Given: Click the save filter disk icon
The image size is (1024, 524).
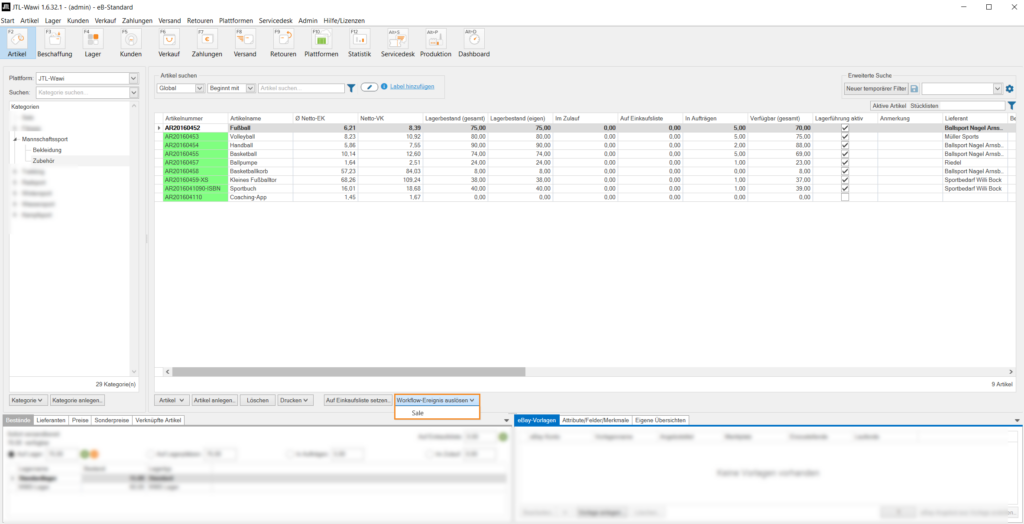Looking at the screenshot, I should coord(913,89).
